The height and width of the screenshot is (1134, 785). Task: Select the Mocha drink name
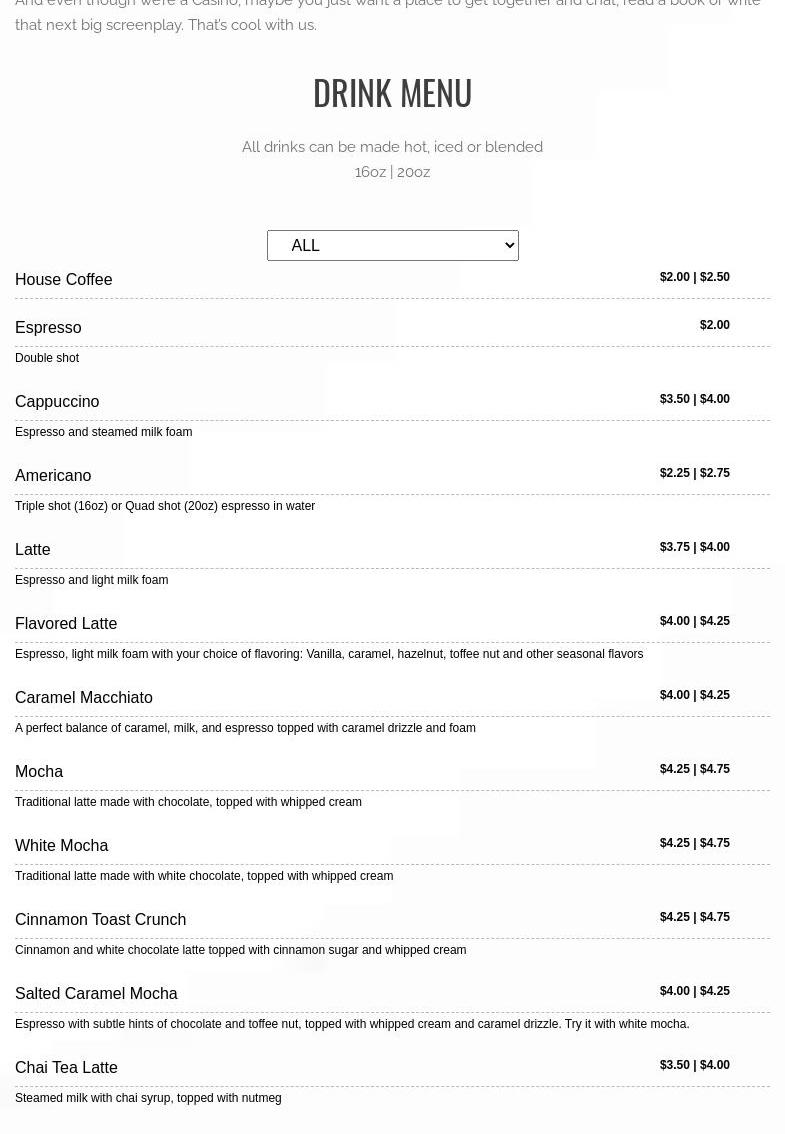point(39,771)
